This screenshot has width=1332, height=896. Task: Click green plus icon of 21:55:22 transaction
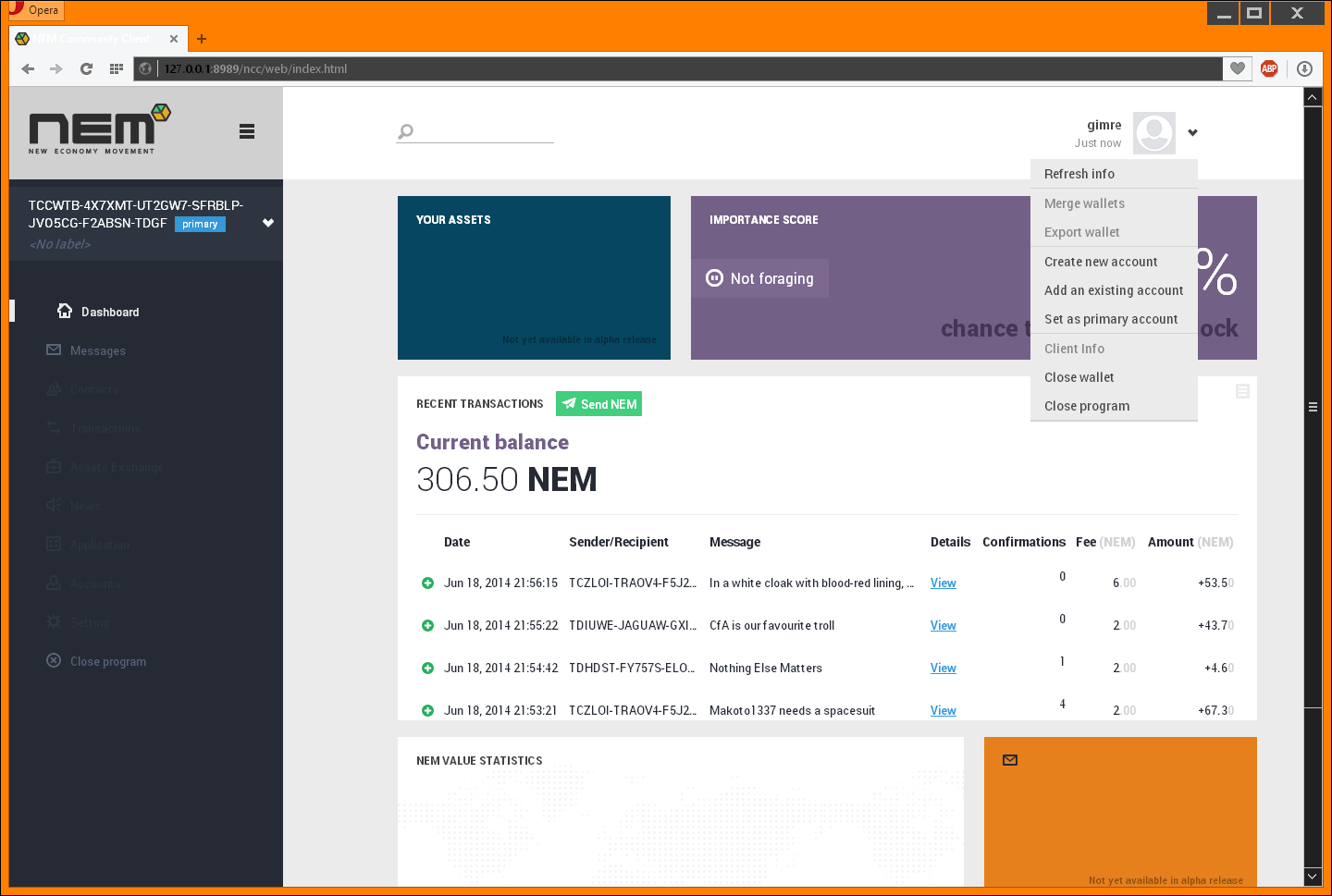tap(427, 625)
